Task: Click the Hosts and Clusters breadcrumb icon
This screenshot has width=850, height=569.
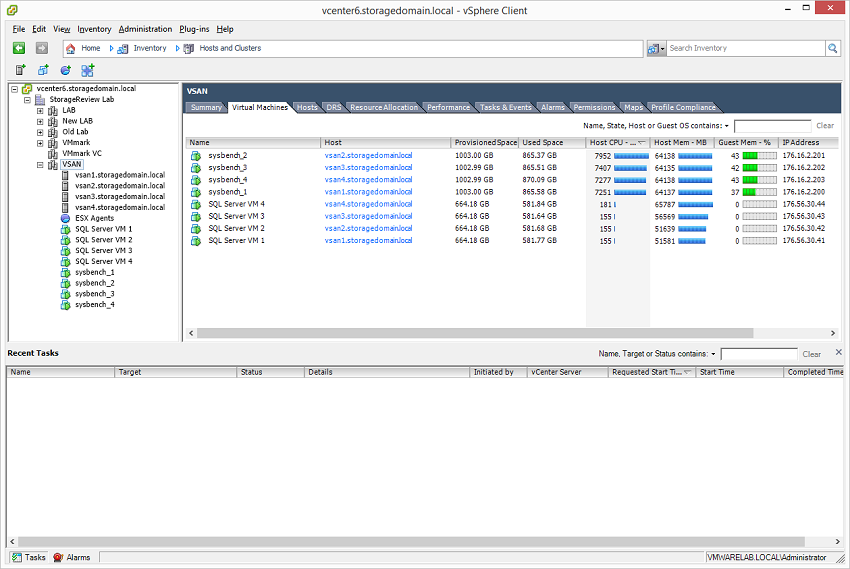Action: coord(189,49)
